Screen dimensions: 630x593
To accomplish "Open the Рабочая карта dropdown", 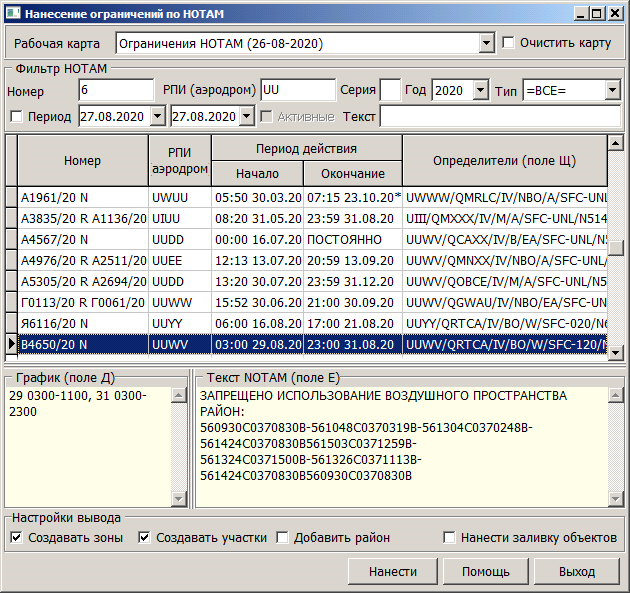I will click(486, 44).
